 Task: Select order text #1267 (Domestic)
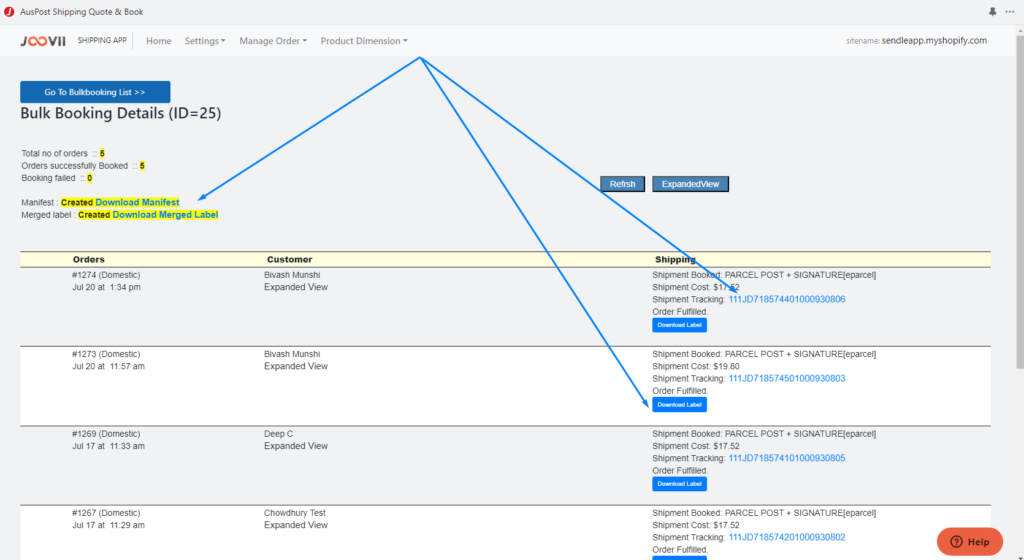pyautogui.click(x=106, y=513)
